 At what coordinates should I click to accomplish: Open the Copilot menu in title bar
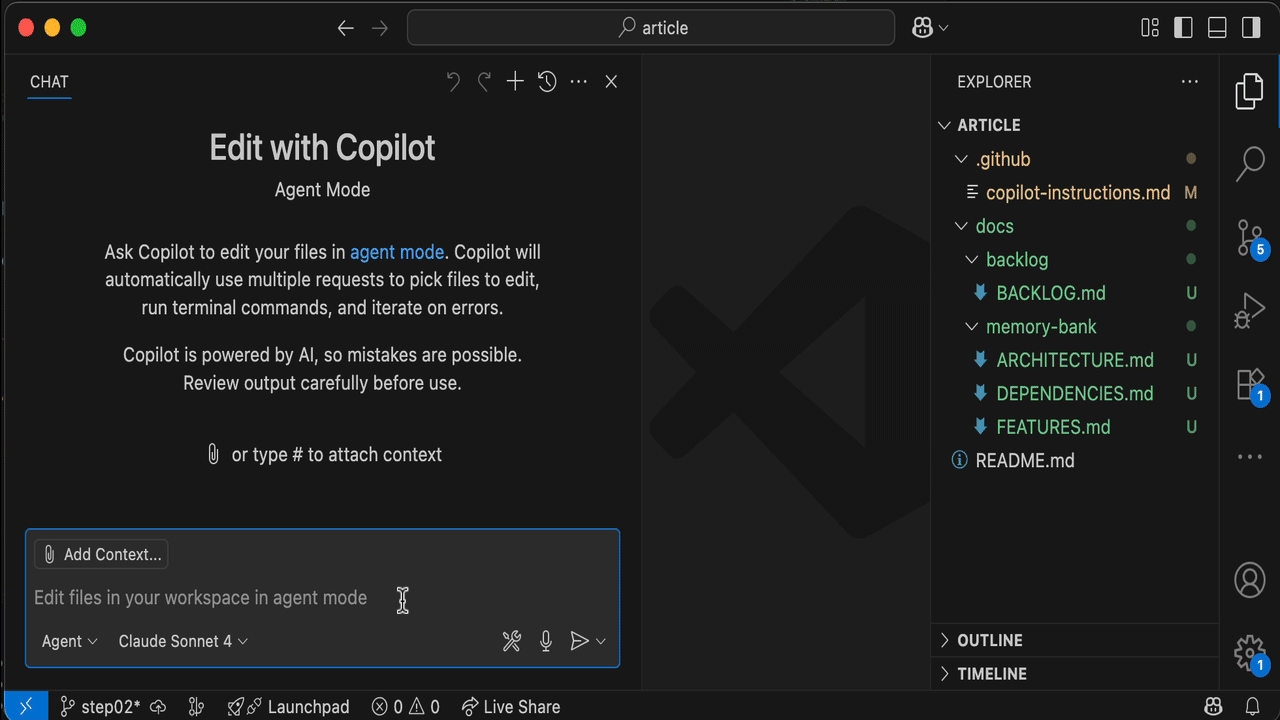click(930, 28)
